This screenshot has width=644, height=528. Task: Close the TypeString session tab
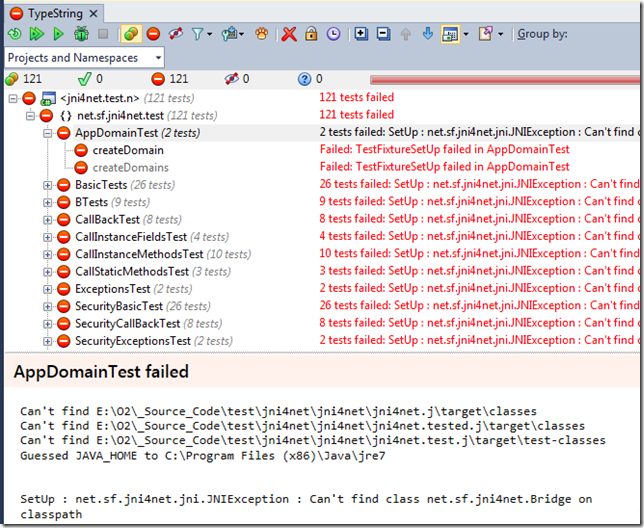tap(93, 14)
